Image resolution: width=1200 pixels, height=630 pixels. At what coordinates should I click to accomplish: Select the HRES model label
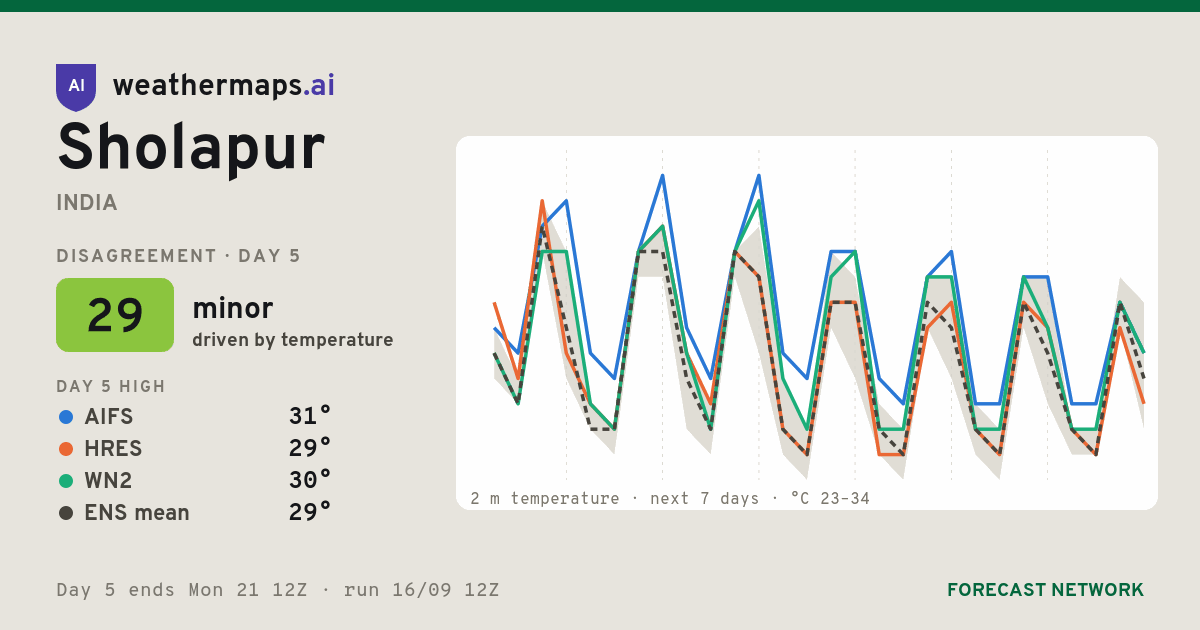tap(113, 449)
